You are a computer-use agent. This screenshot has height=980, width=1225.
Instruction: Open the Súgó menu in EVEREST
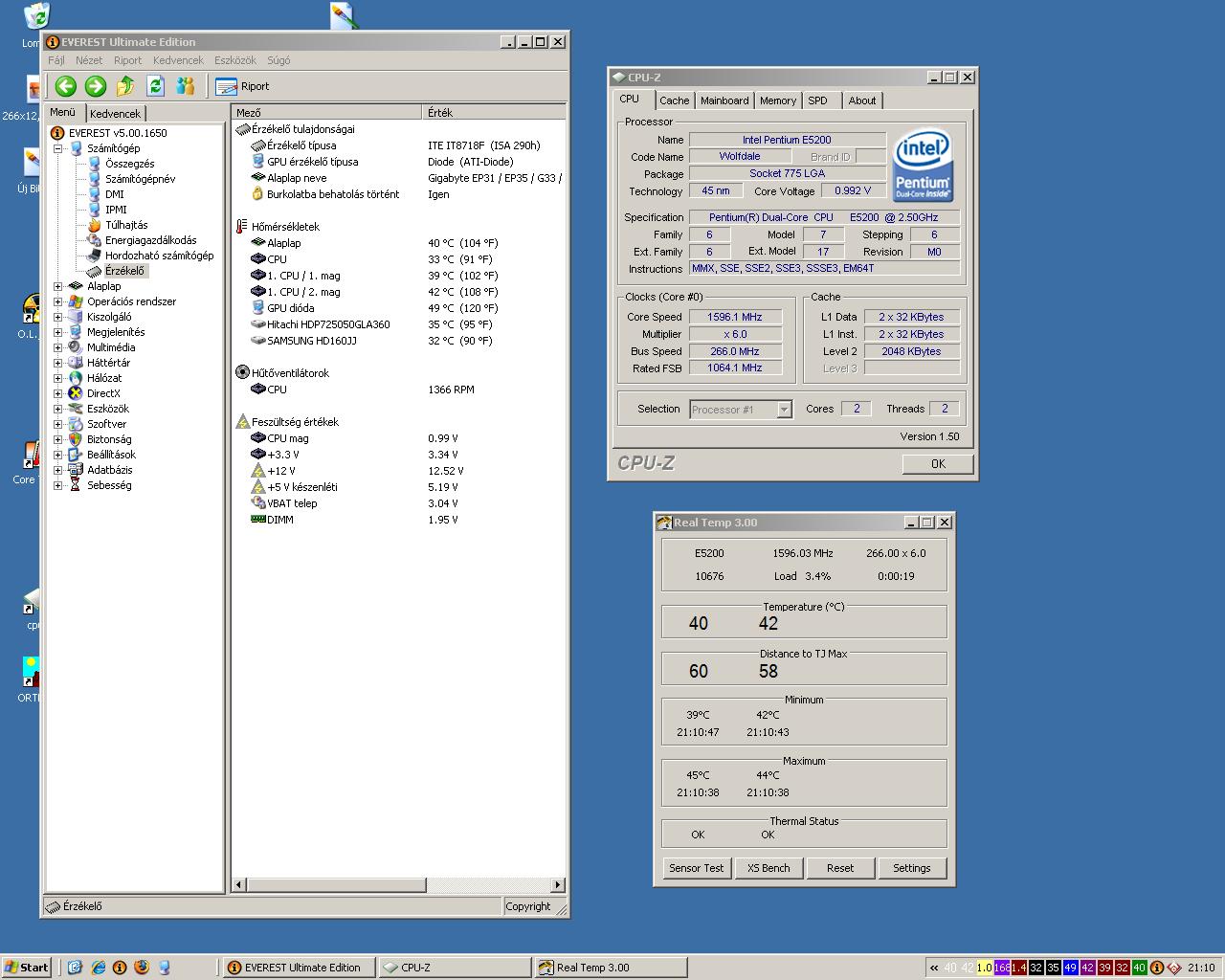coord(278,60)
